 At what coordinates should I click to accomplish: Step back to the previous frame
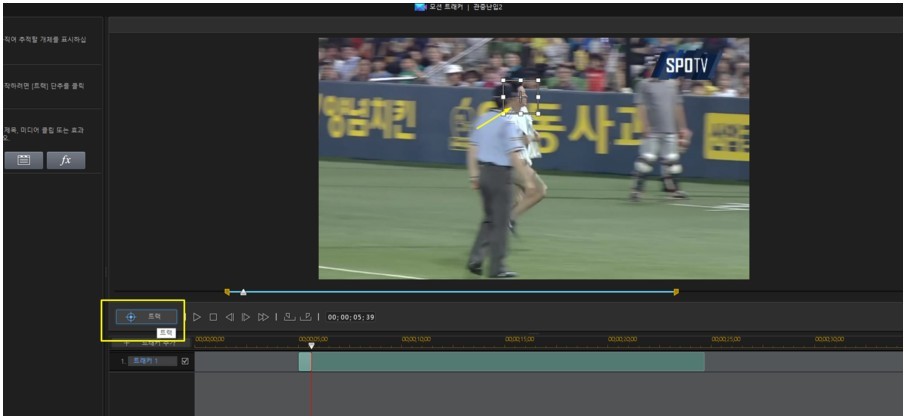coord(229,317)
